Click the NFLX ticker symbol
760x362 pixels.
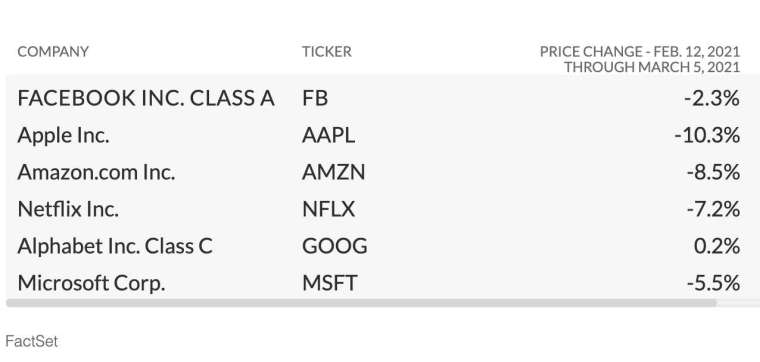(x=329, y=209)
